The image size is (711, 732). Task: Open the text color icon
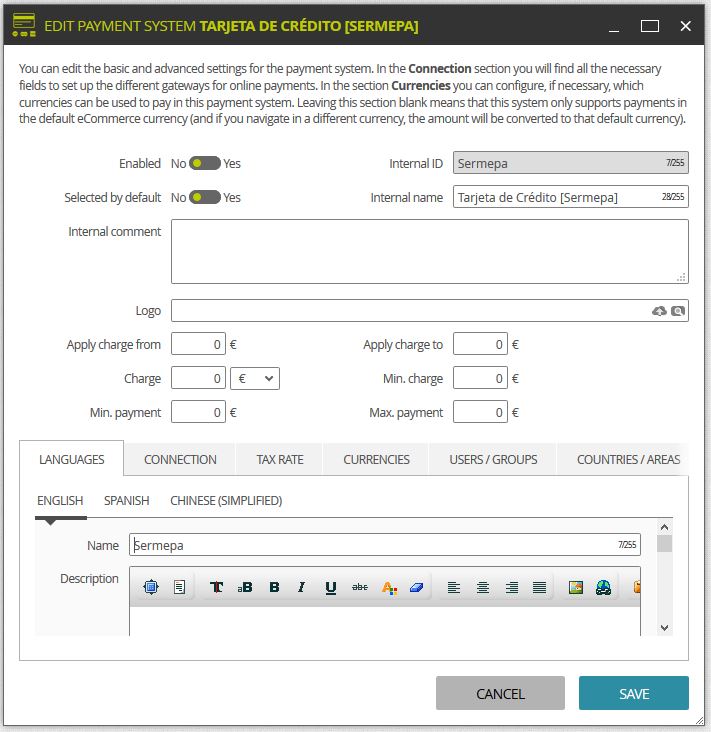click(389, 587)
